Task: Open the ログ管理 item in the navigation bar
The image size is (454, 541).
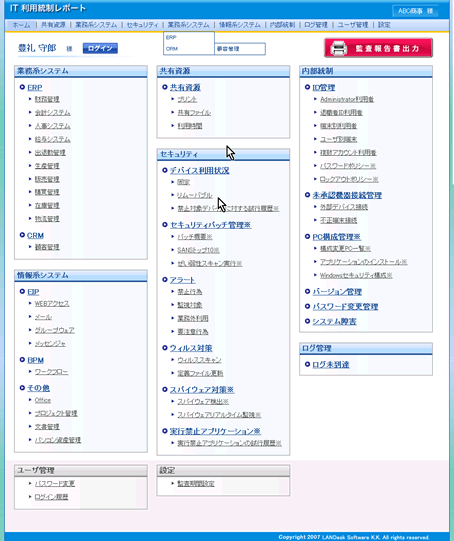Action: tap(316, 25)
